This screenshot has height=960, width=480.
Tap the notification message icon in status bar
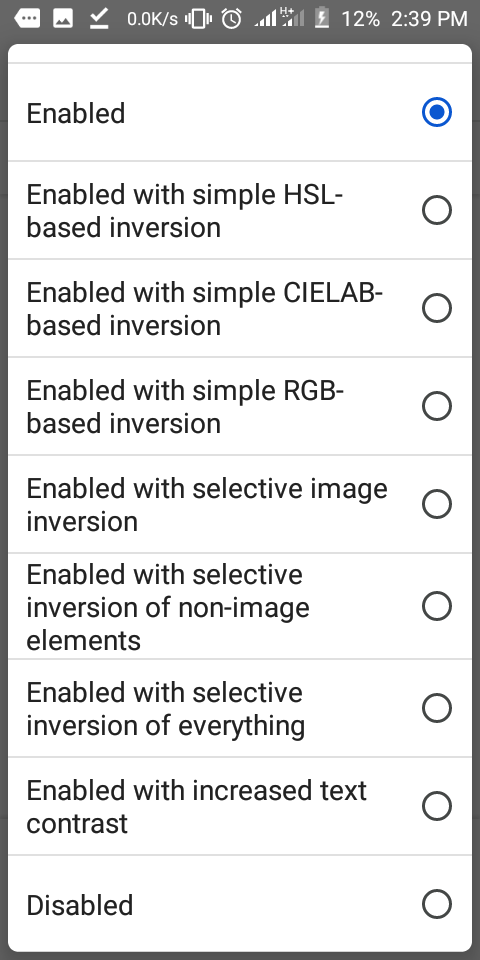(x=27, y=18)
